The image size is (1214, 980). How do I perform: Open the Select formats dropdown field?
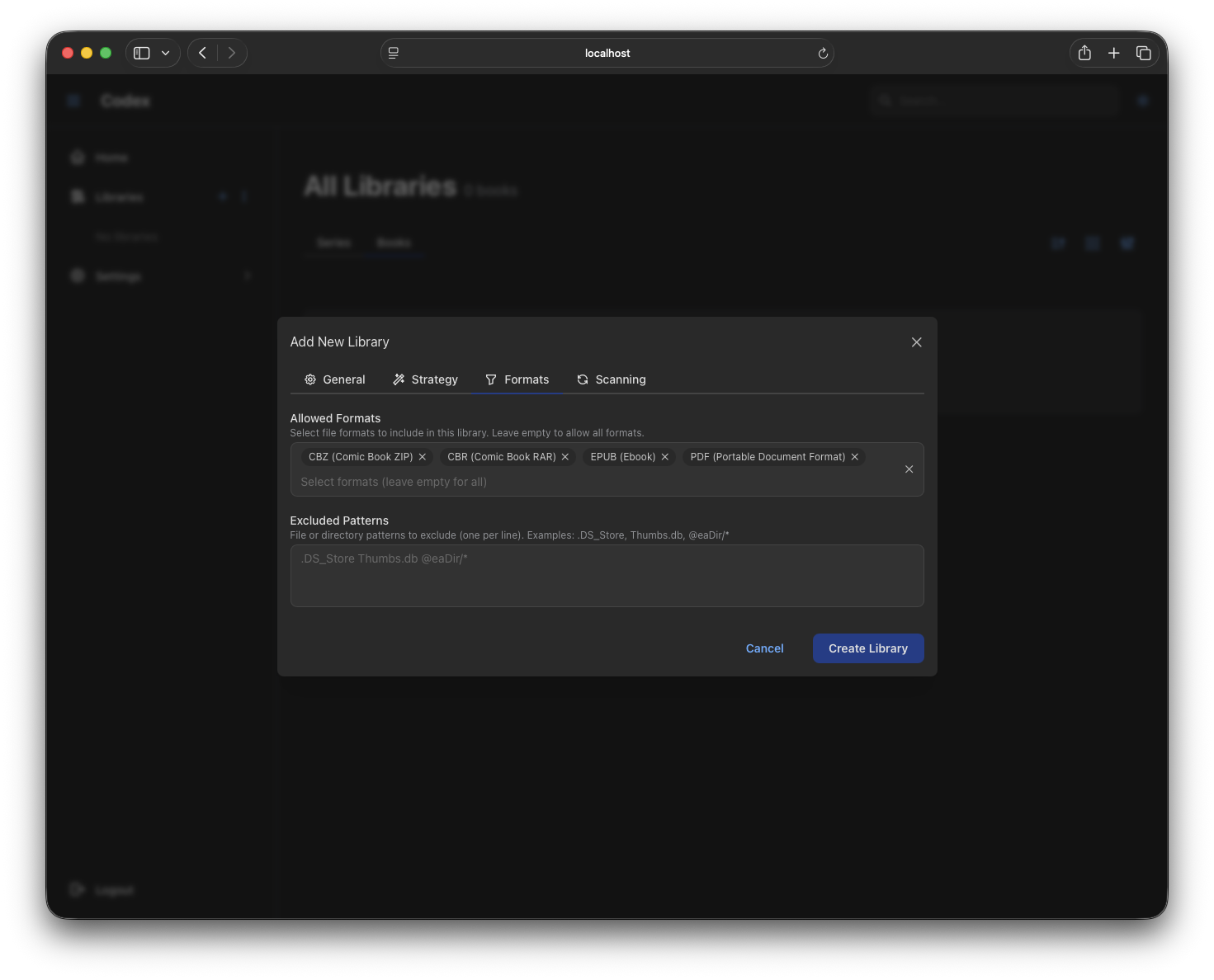495,482
